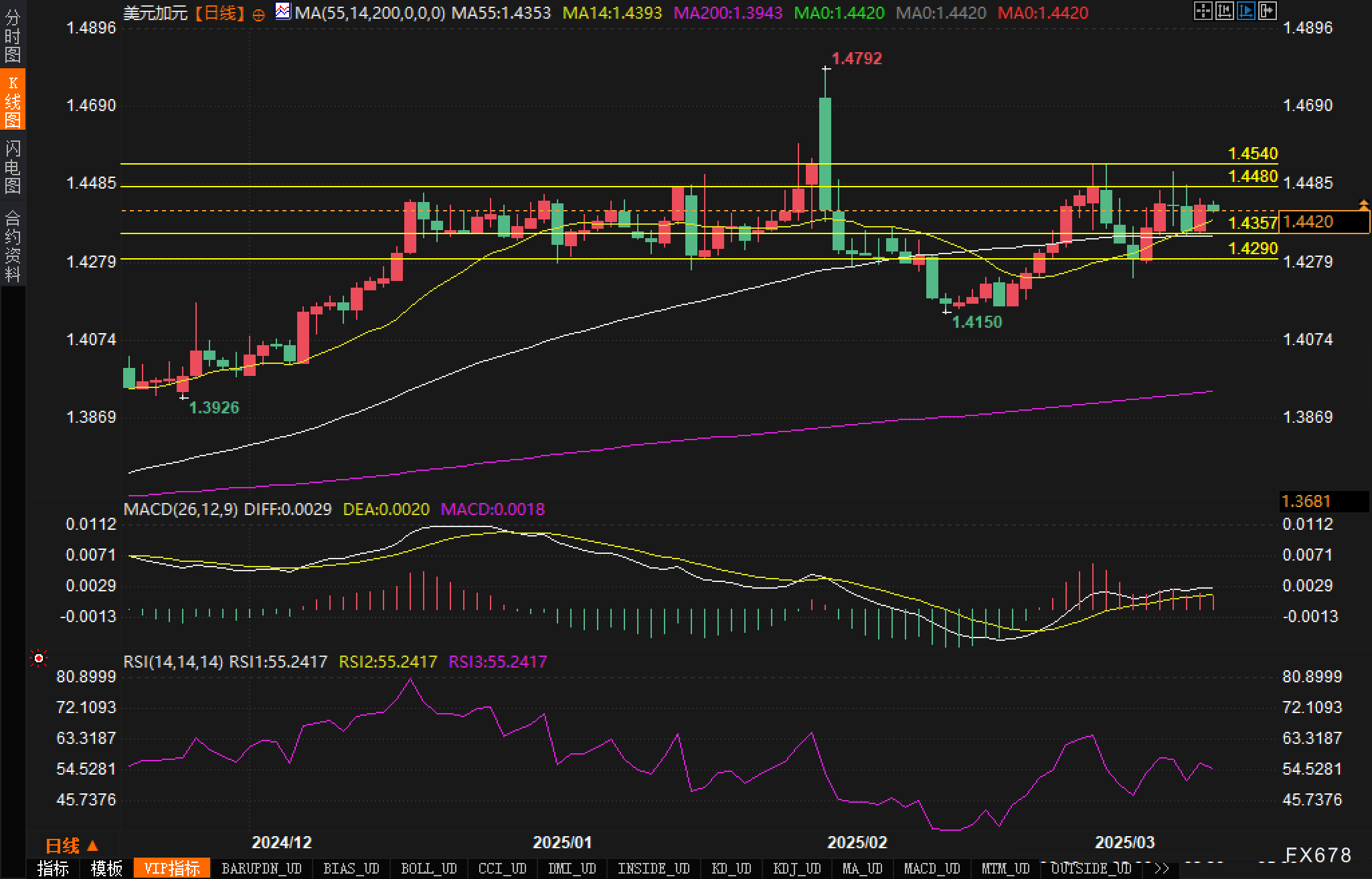Open the 闪电图 sidebar view

12,167
